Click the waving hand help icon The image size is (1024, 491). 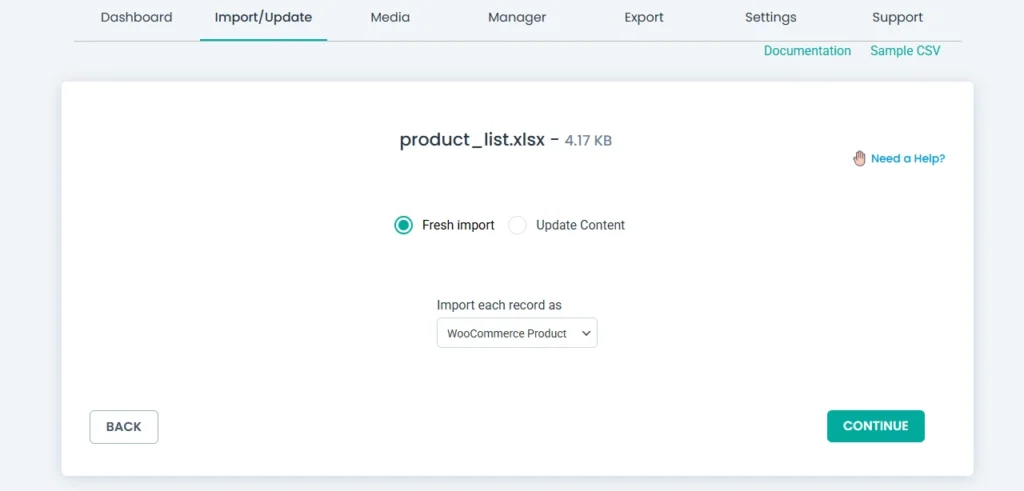859,158
